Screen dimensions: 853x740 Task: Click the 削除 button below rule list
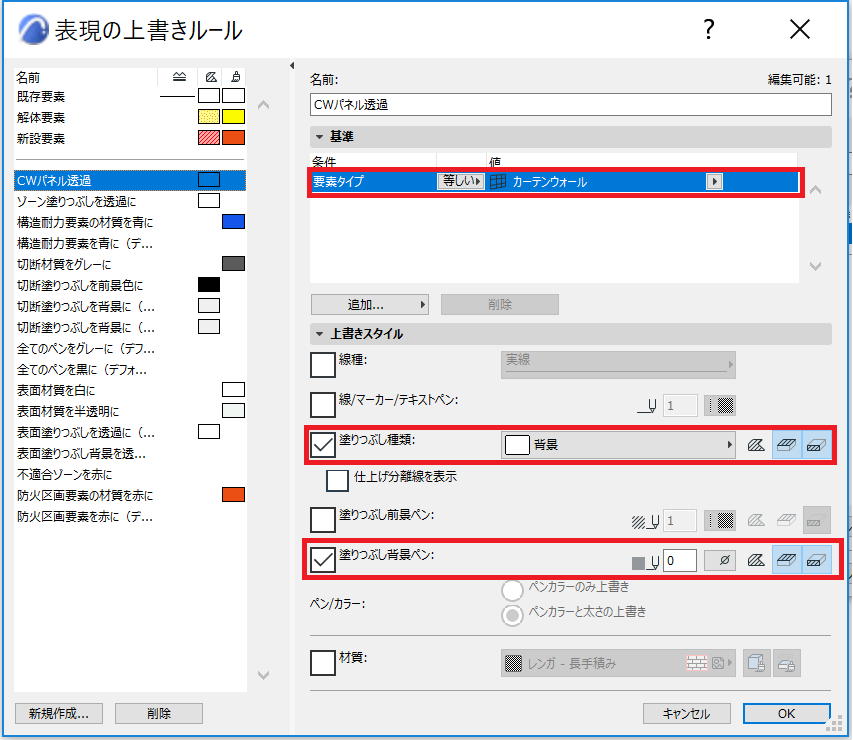click(159, 713)
